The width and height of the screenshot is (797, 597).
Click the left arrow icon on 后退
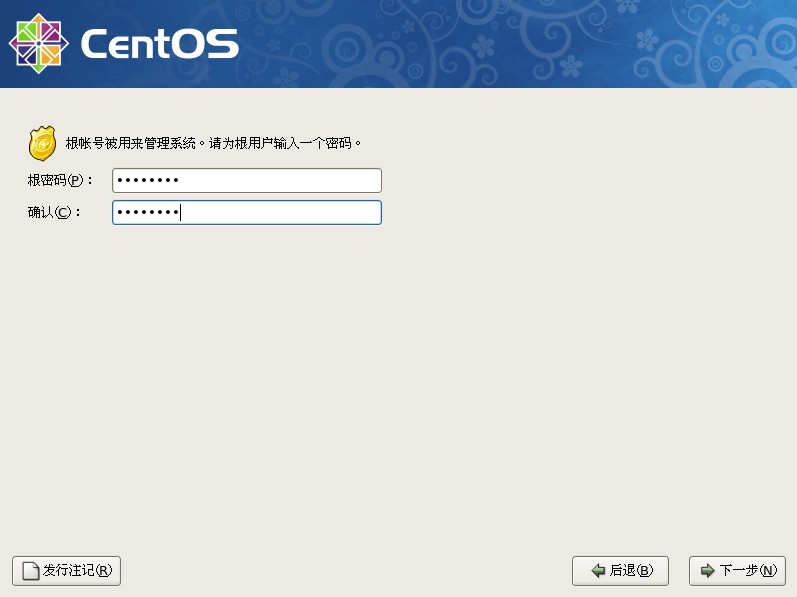pos(597,571)
